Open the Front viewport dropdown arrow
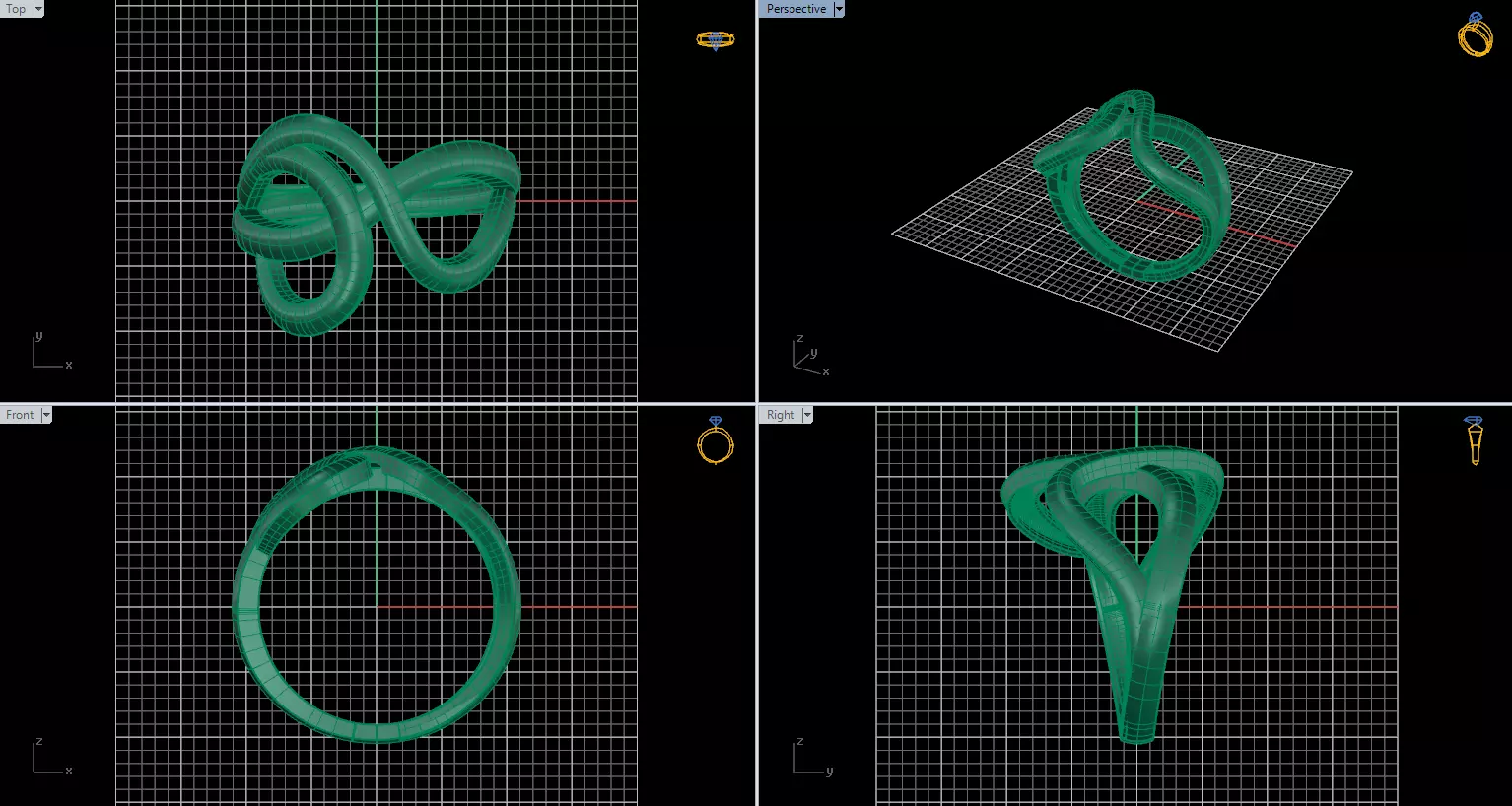 click(46, 415)
